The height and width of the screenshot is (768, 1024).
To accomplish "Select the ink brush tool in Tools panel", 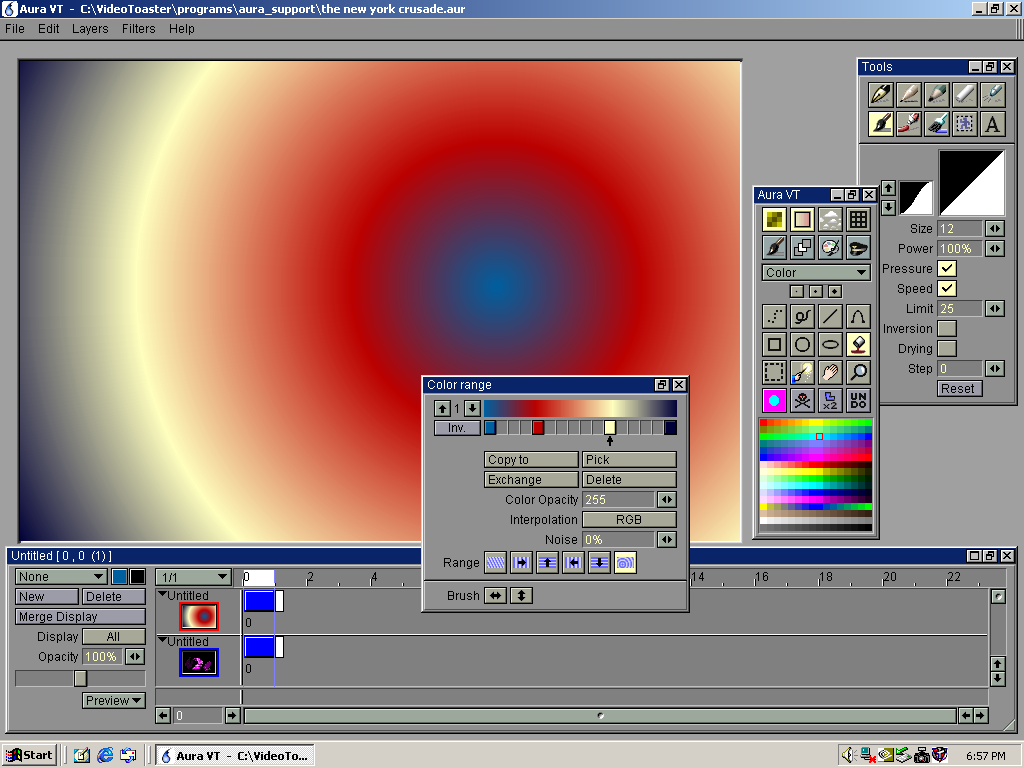I will [881, 123].
